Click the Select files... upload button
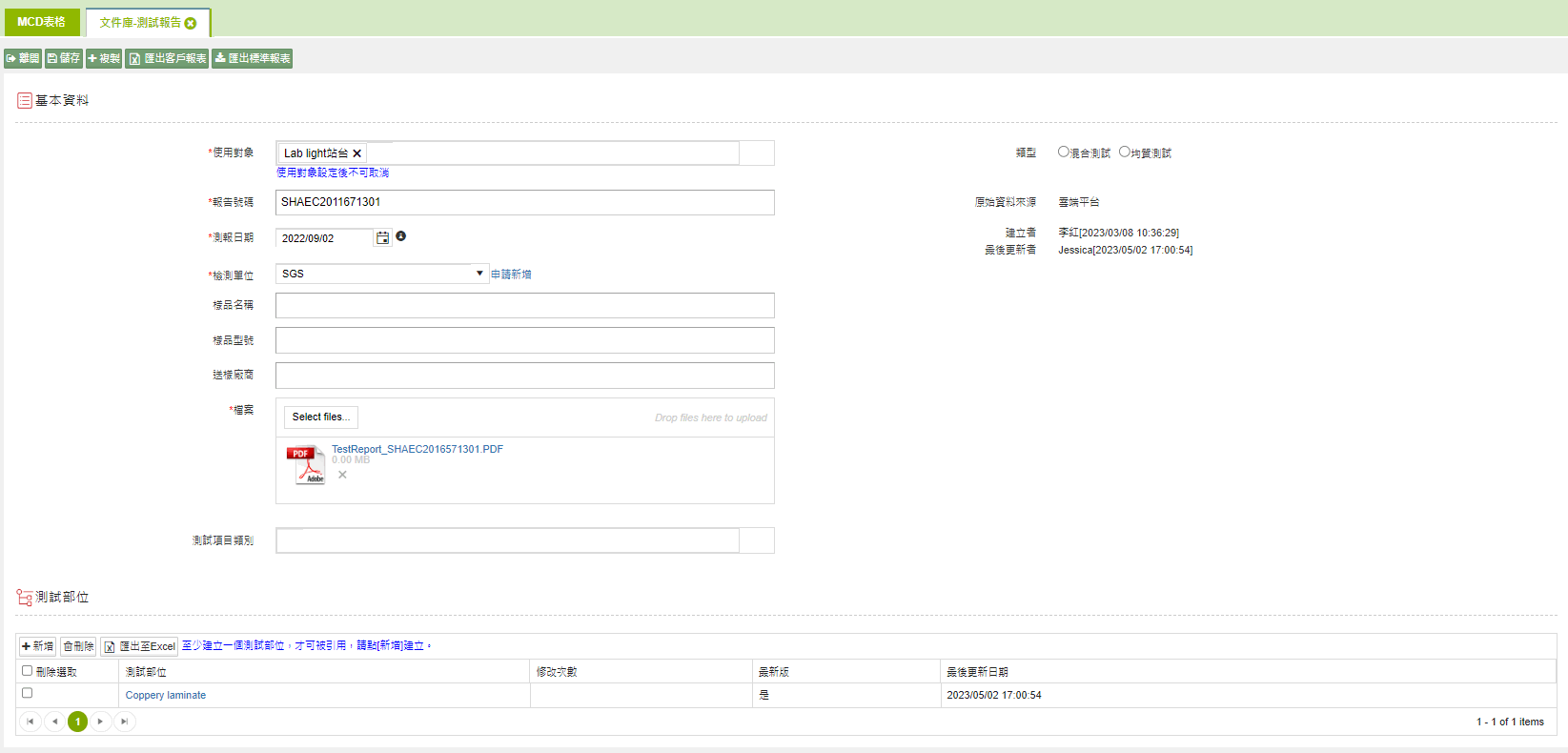Viewport: 1568px width, 753px height. pyautogui.click(x=321, y=417)
